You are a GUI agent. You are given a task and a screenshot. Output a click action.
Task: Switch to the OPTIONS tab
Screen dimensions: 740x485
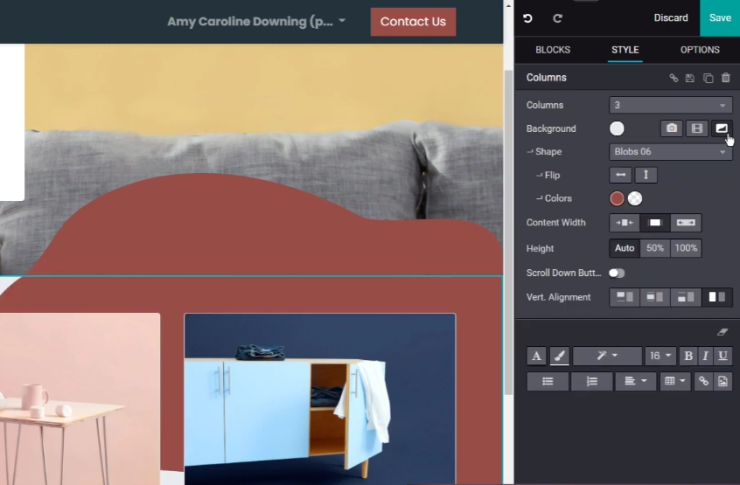(699, 50)
